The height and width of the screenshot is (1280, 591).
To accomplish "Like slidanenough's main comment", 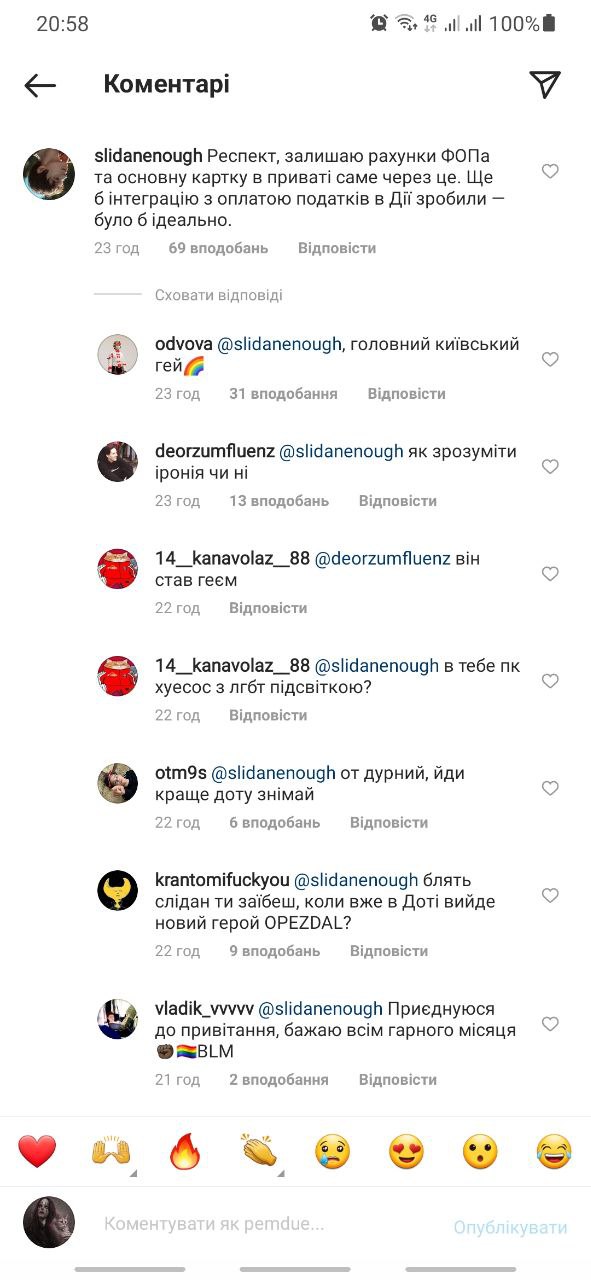I will click(x=550, y=172).
